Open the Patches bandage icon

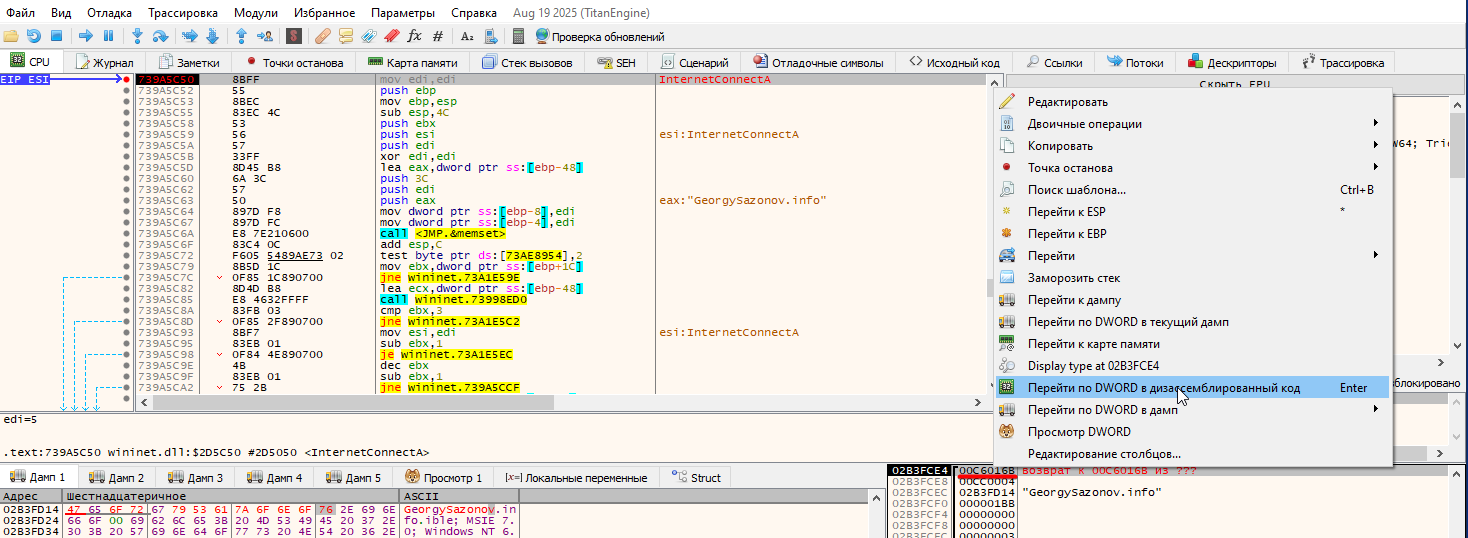tap(321, 36)
